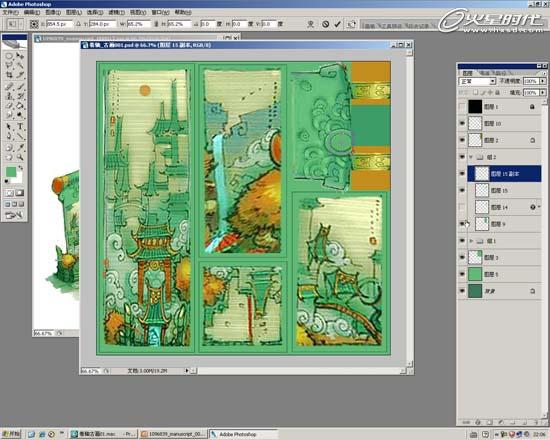Expand the 组 1 group

tap(471, 241)
